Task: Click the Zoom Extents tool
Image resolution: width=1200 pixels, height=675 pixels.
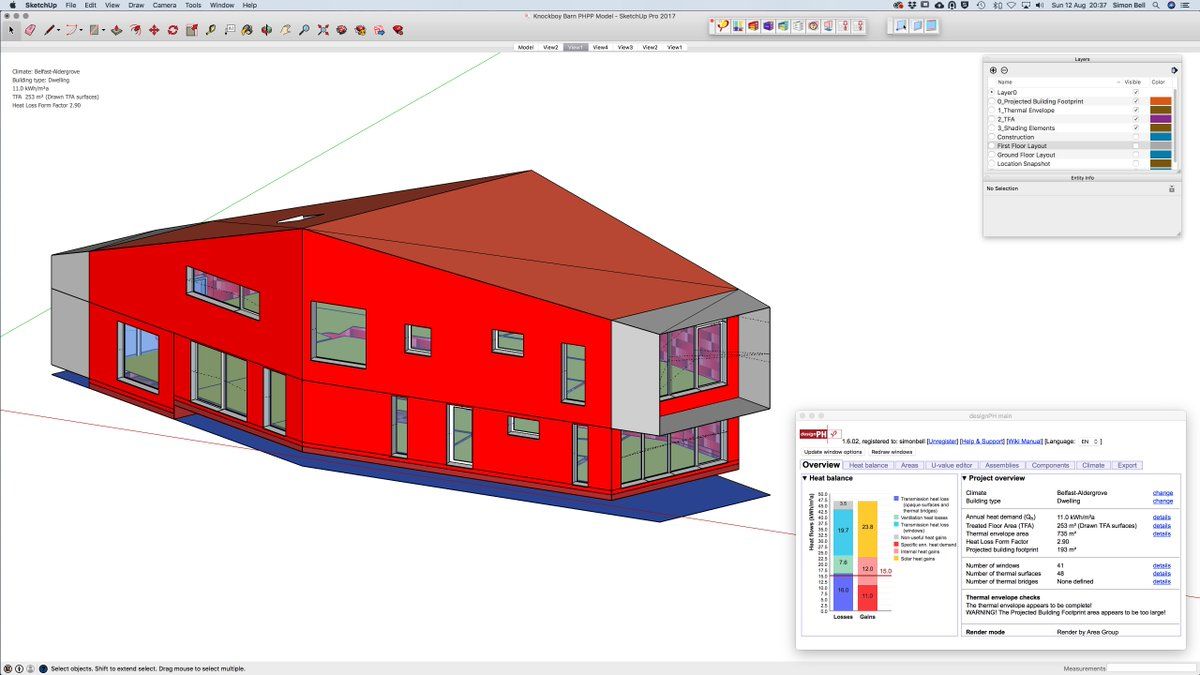Action: pos(323,30)
